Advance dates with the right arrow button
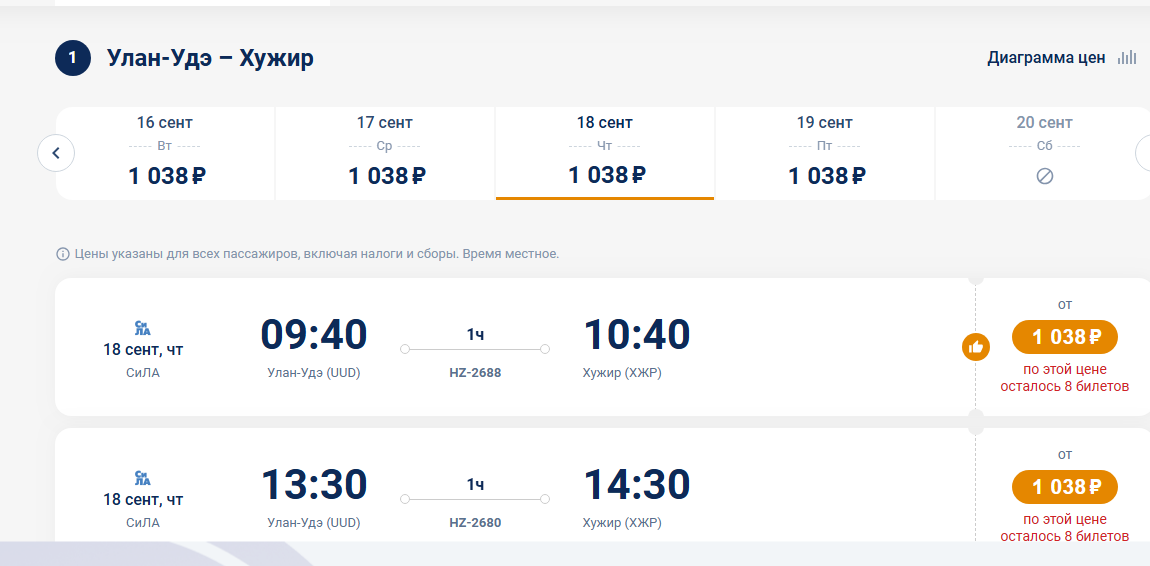 (x=1143, y=153)
